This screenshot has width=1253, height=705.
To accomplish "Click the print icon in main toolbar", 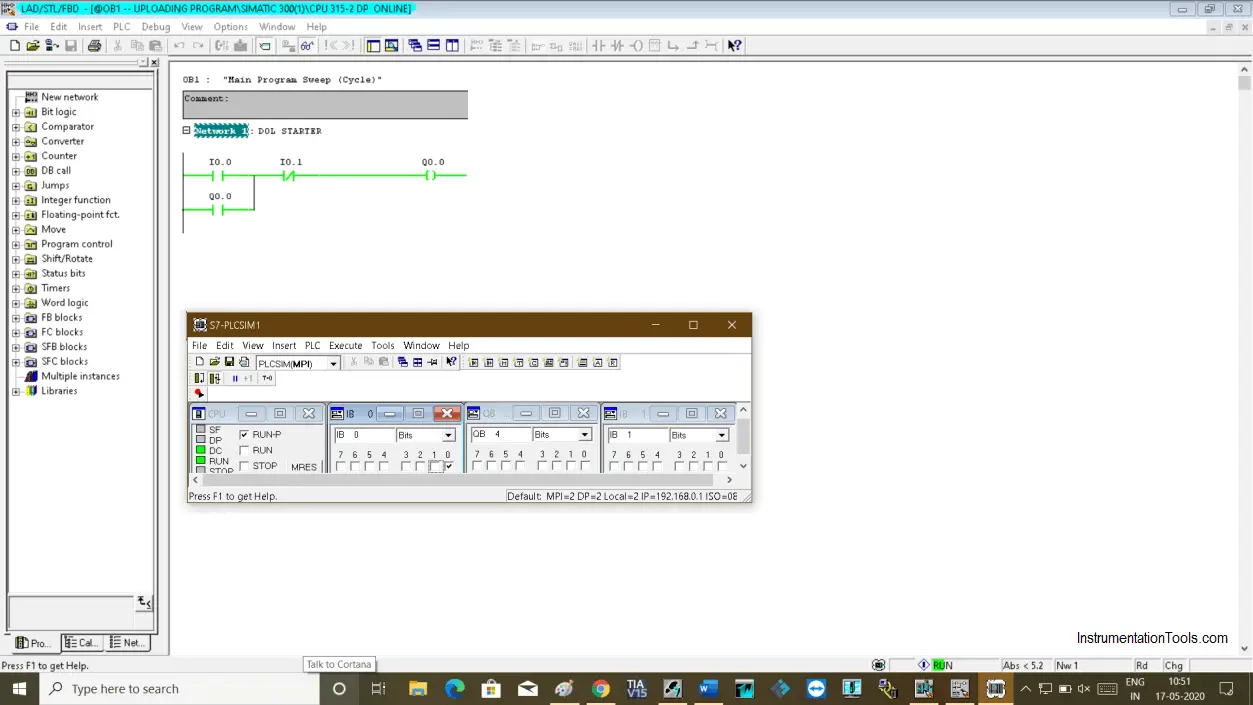I will pyautogui.click(x=95, y=46).
